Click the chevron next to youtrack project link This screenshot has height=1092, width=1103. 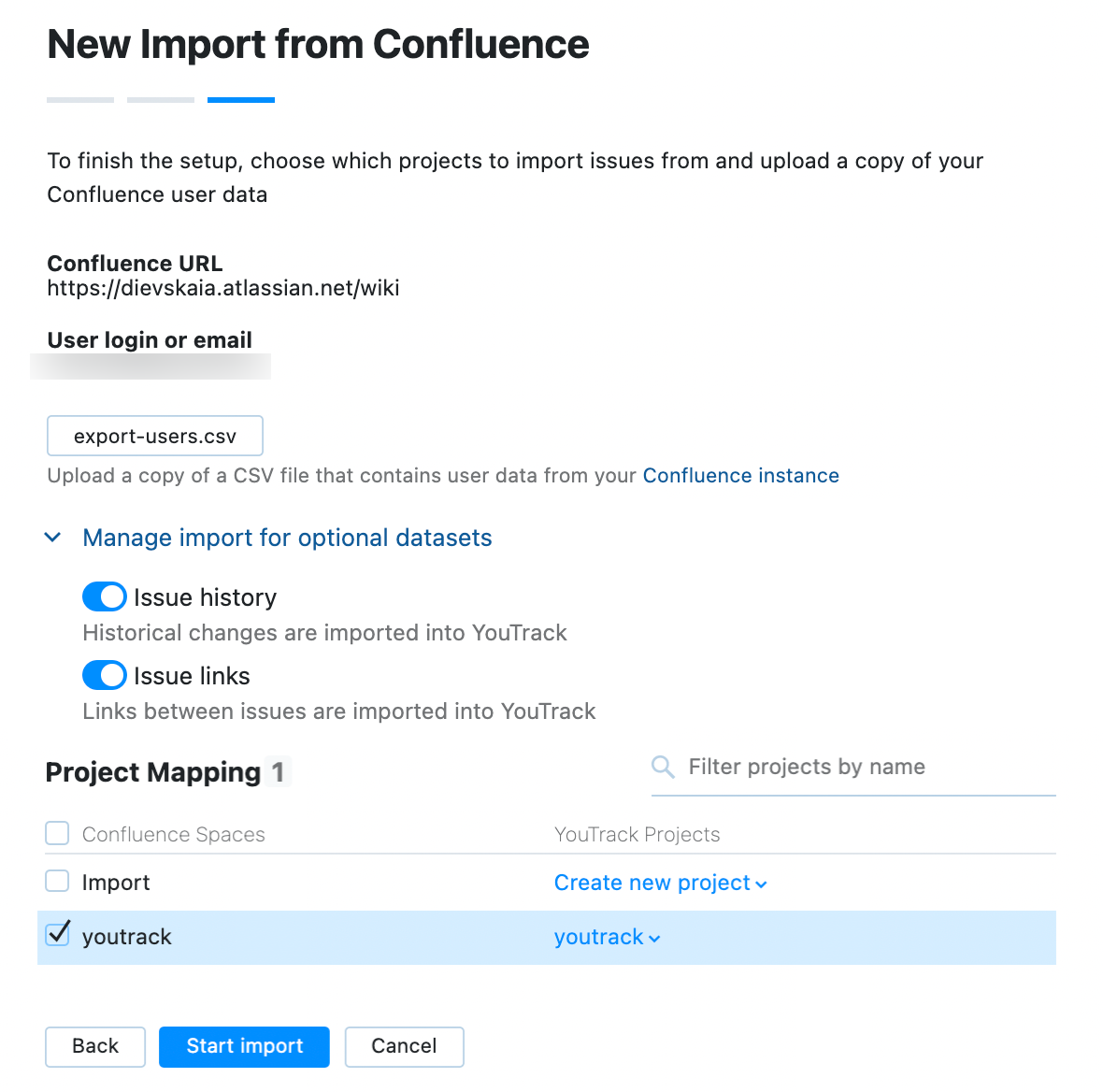tap(654, 938)
